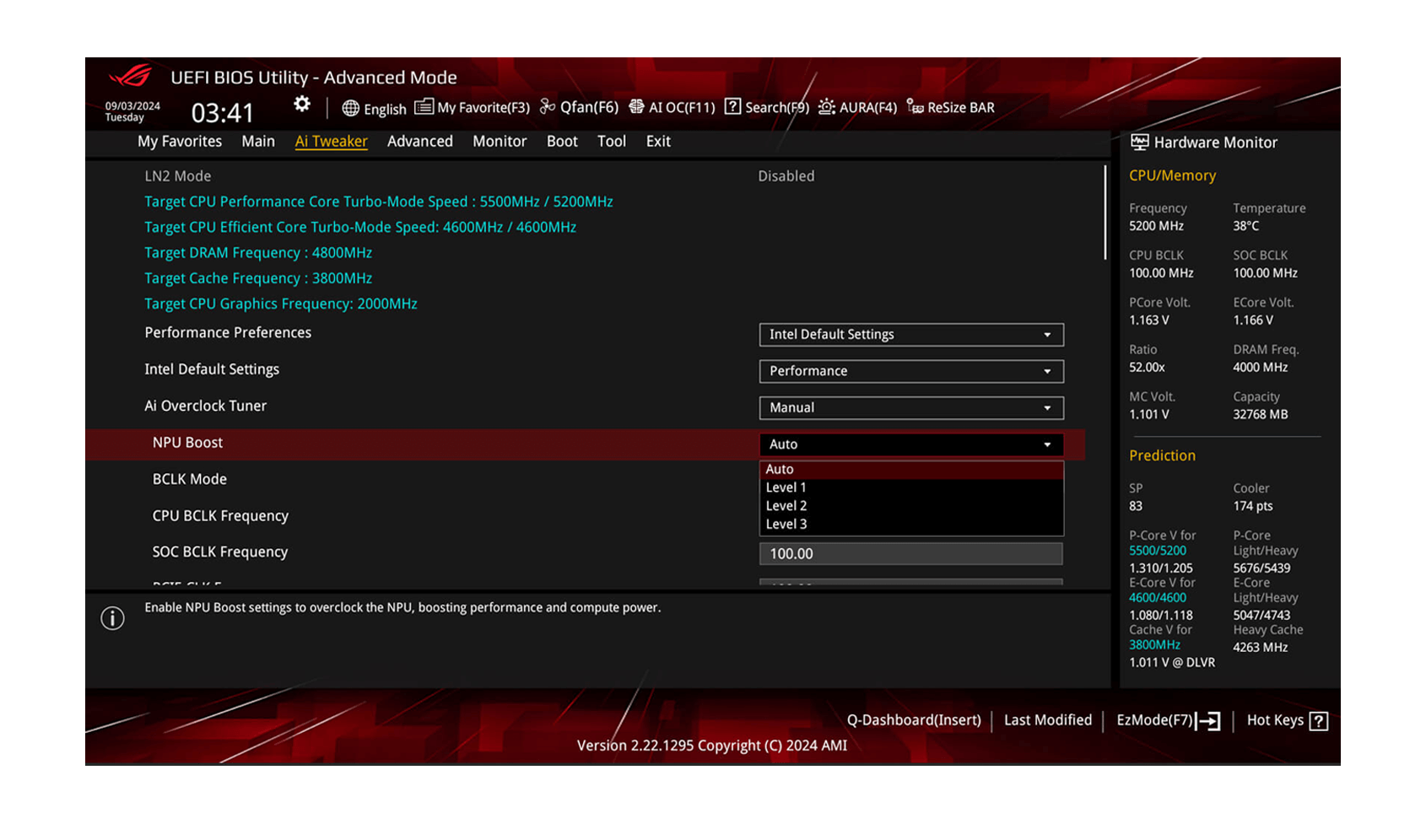Switch to EzMode with F7 button

[1168, 720]
